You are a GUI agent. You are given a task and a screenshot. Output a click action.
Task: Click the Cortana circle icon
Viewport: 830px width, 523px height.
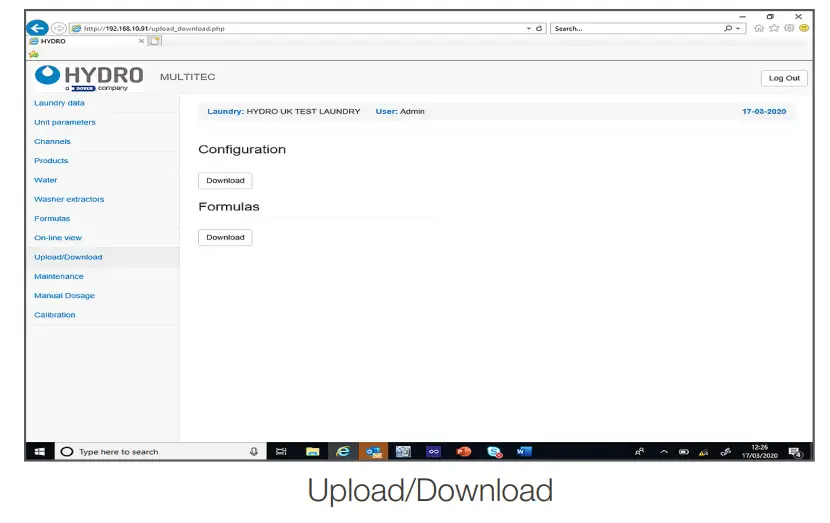(67, 452)
